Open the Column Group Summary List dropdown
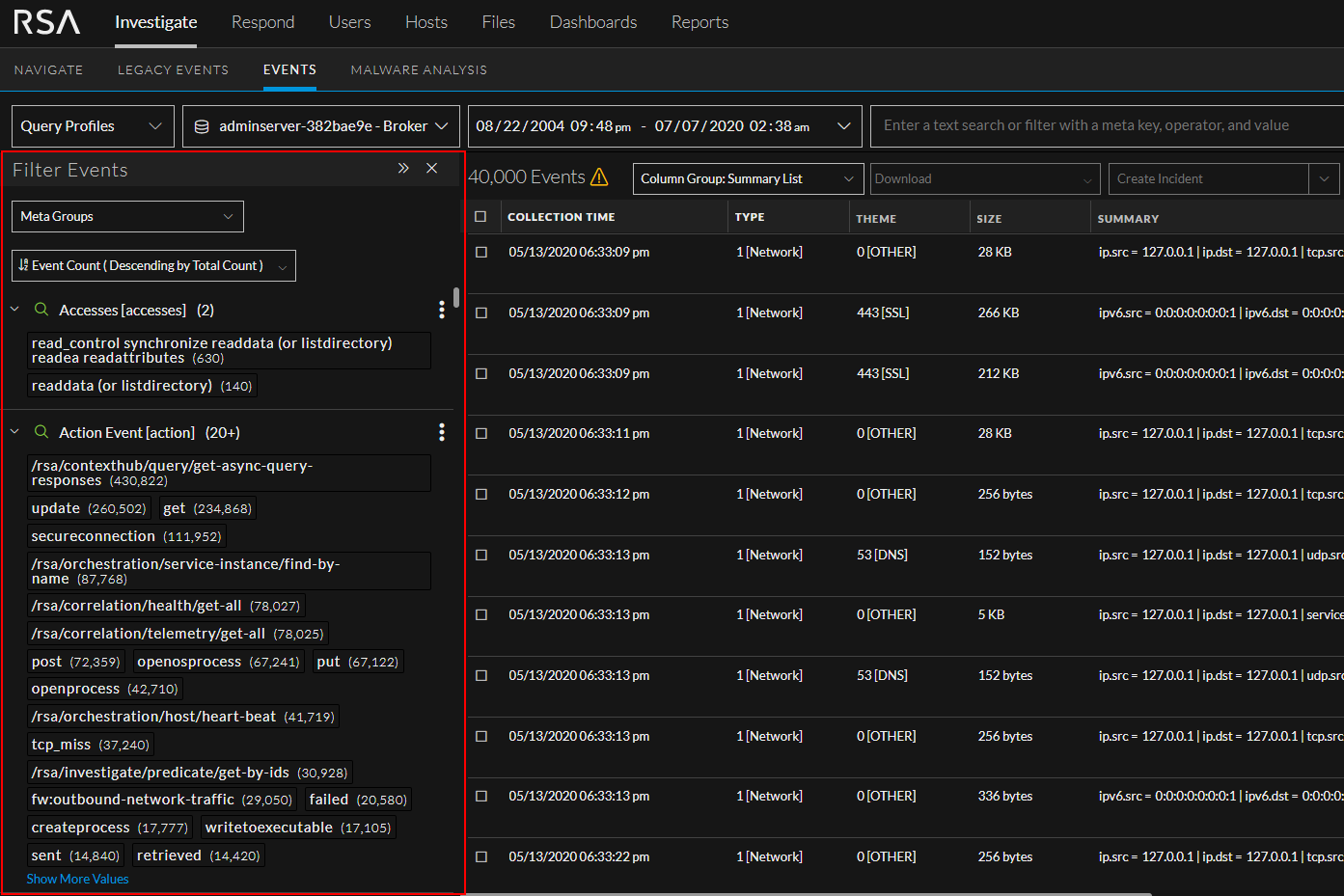1344x896 pixels. [x=748, y=178]
